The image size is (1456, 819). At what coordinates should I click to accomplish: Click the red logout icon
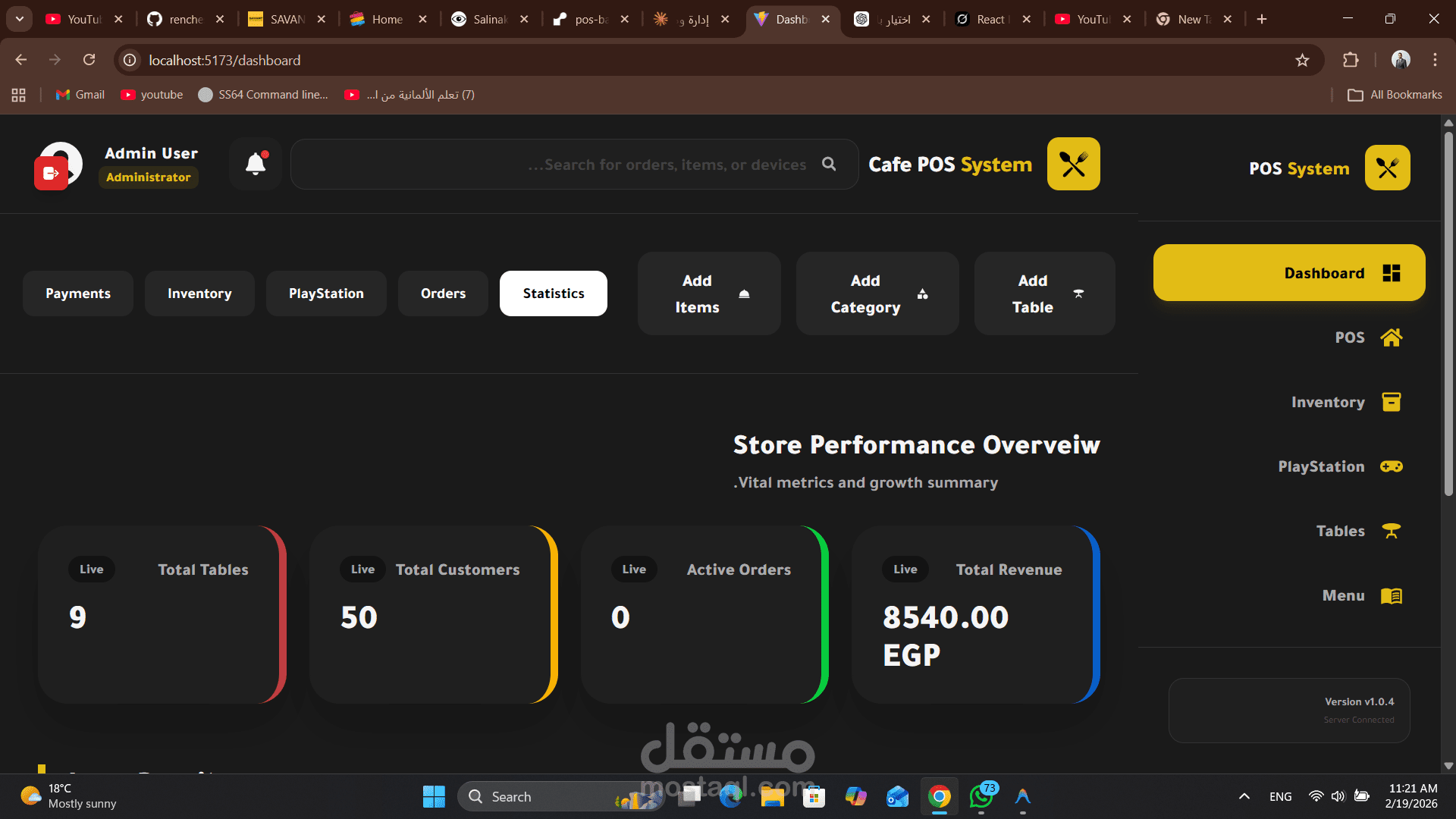coord(51,174)
